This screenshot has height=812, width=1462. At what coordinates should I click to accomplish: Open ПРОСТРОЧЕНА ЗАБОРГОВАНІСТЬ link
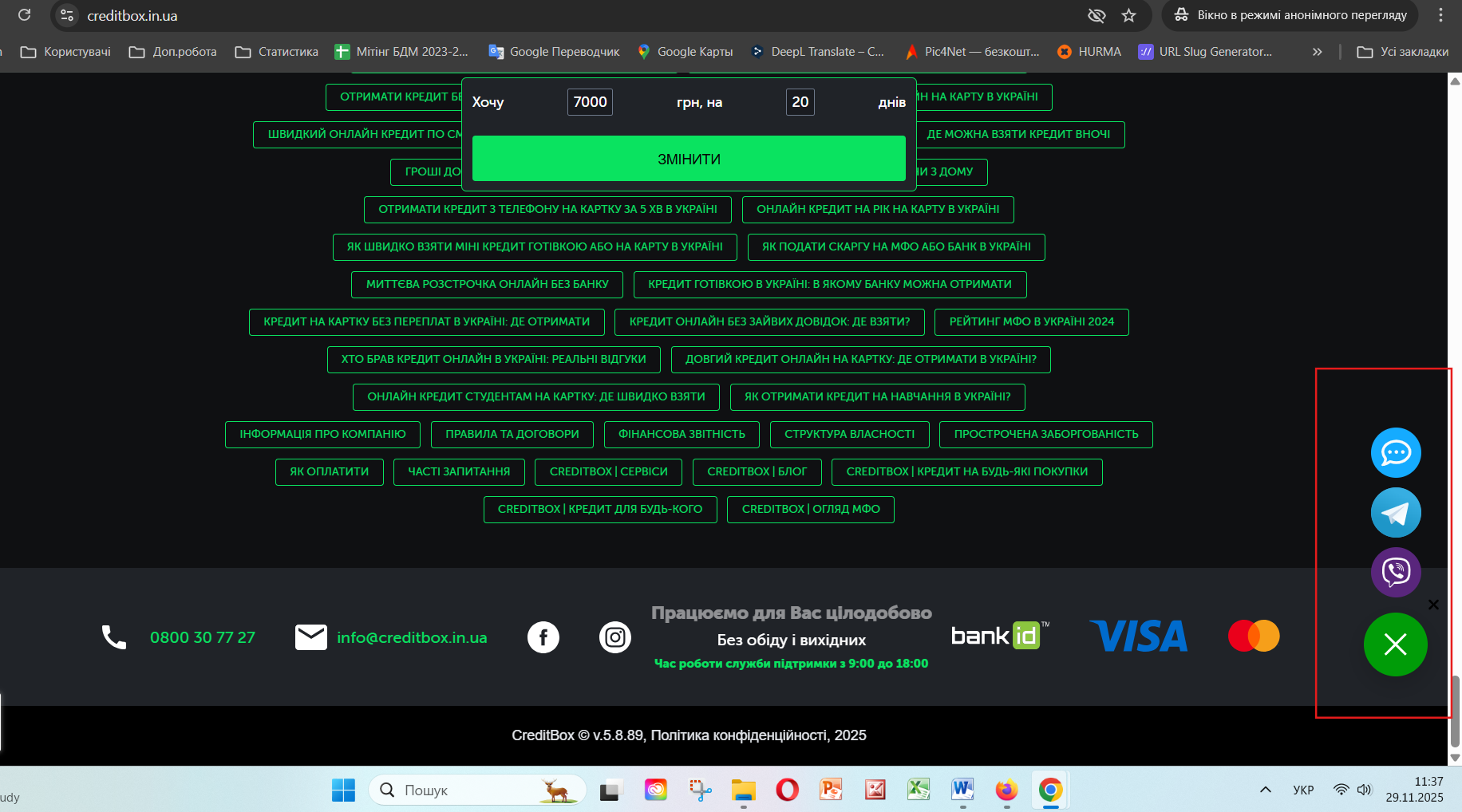[1046, 435]
